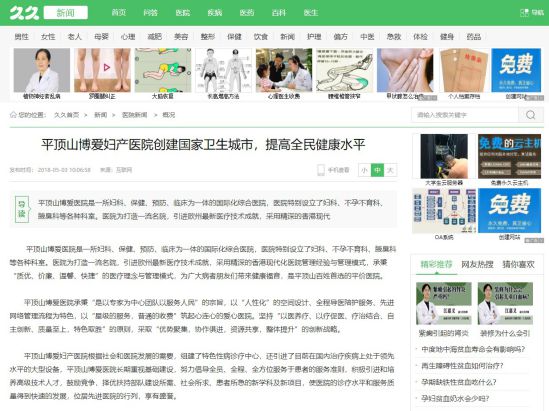549x411 pixels.
Task: Open the 免费的云主机 ad thumbnail
Action: [x=509, y=156]
